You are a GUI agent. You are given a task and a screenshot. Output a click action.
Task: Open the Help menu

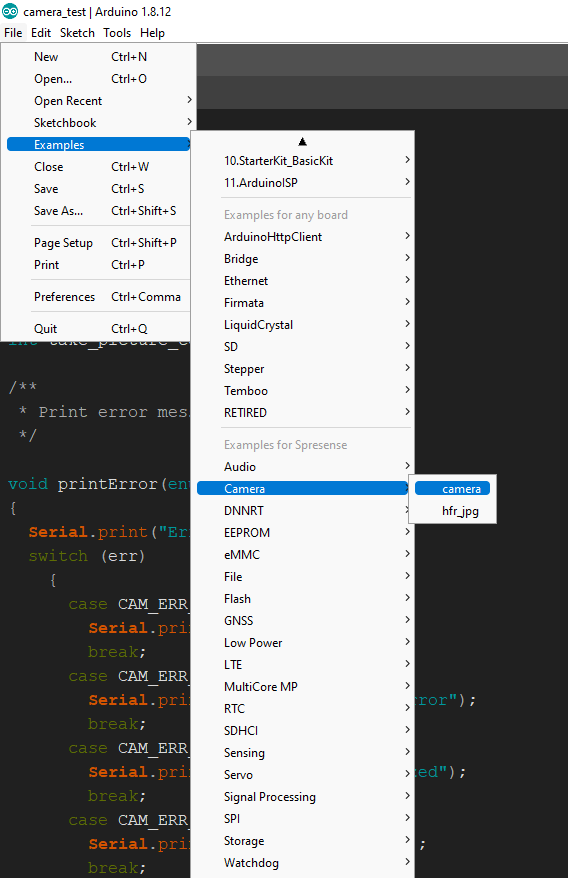tap(152, 33)
